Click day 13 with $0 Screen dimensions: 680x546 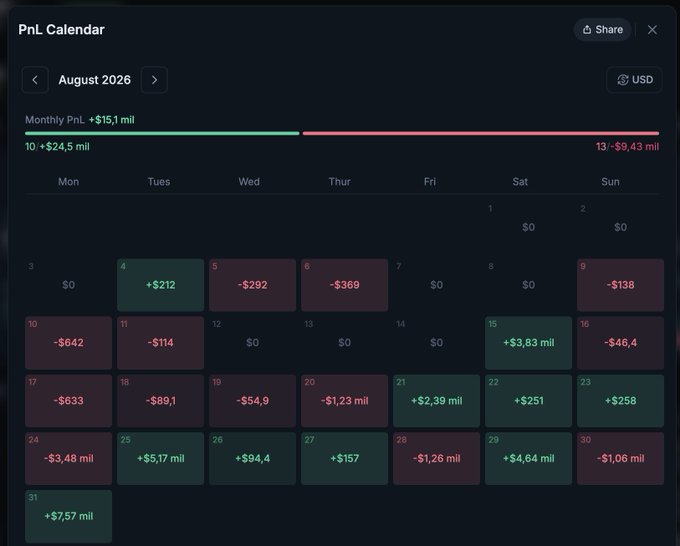tap(344, 343)
